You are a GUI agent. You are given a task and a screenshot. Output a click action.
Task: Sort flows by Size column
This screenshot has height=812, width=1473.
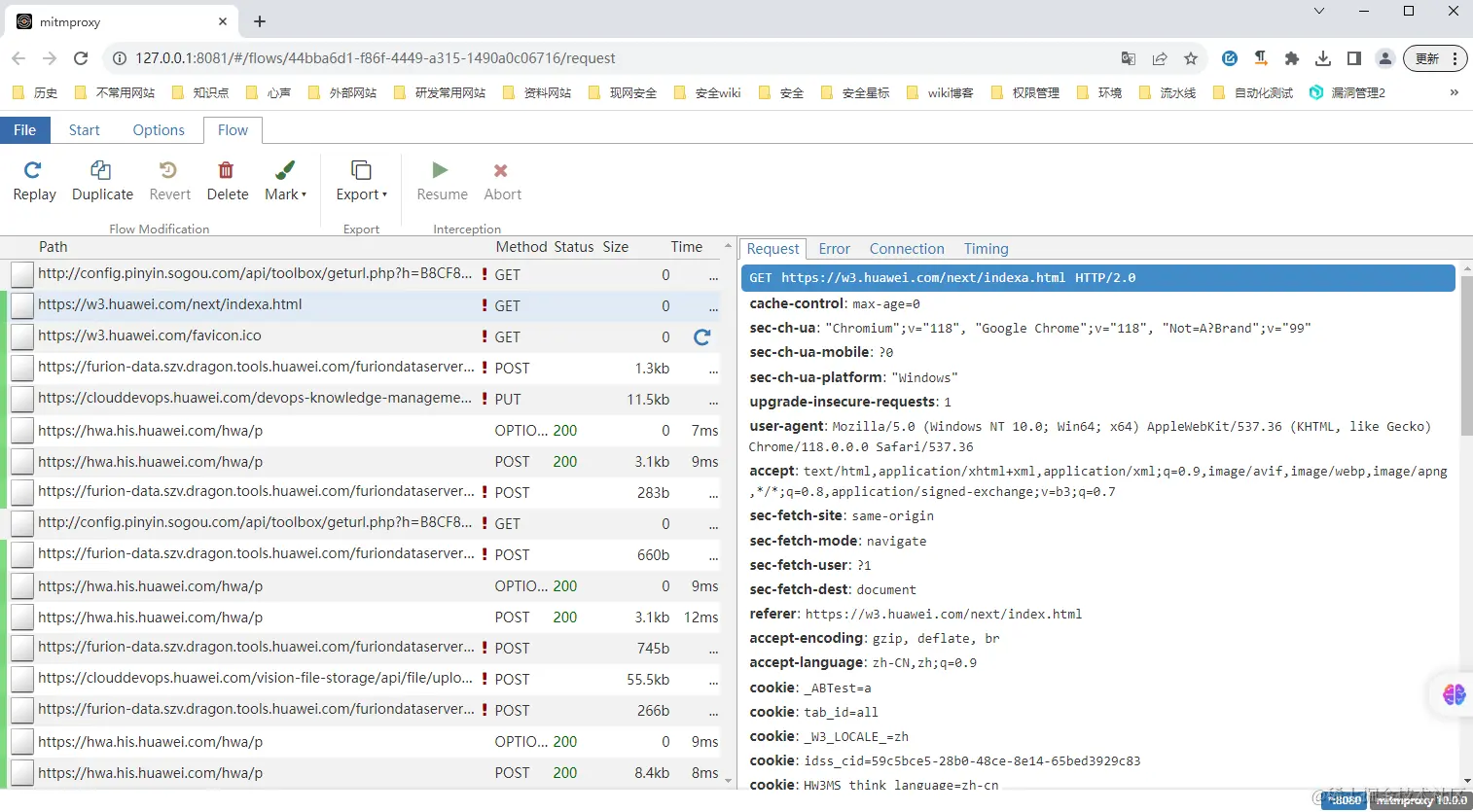pos(616,247)
